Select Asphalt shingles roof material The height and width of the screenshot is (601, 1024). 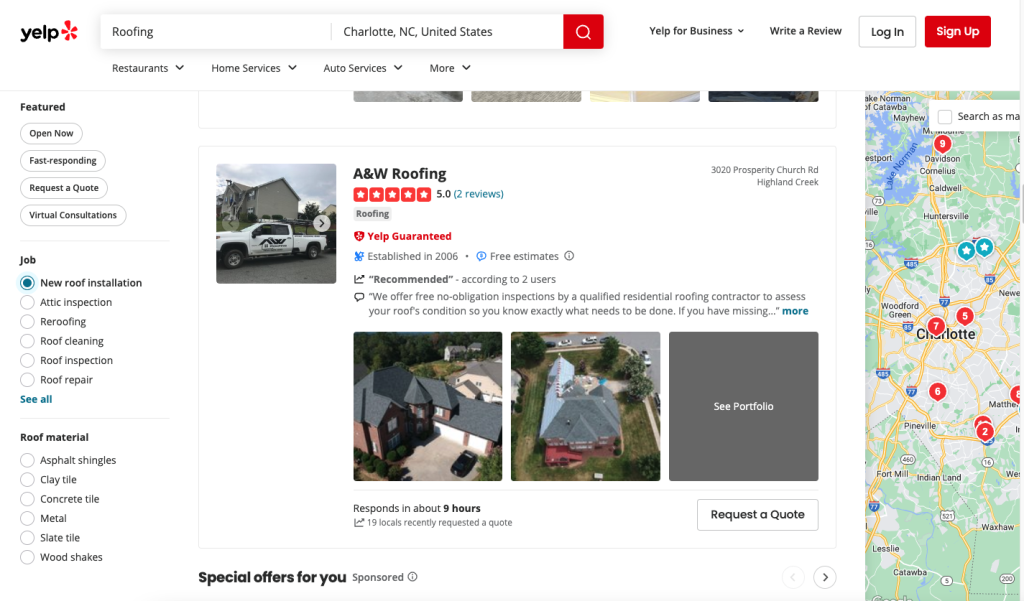(x=27, y=460)
